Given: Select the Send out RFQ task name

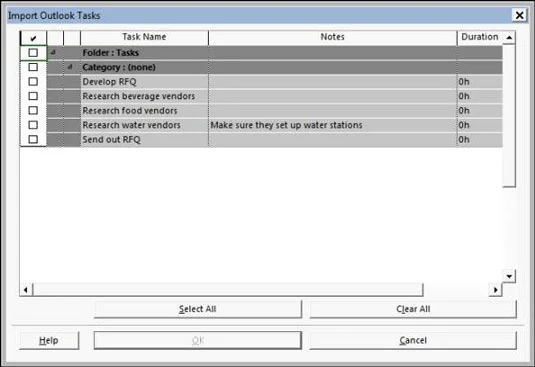Looking at the screenshot, I should coord(112,140).
